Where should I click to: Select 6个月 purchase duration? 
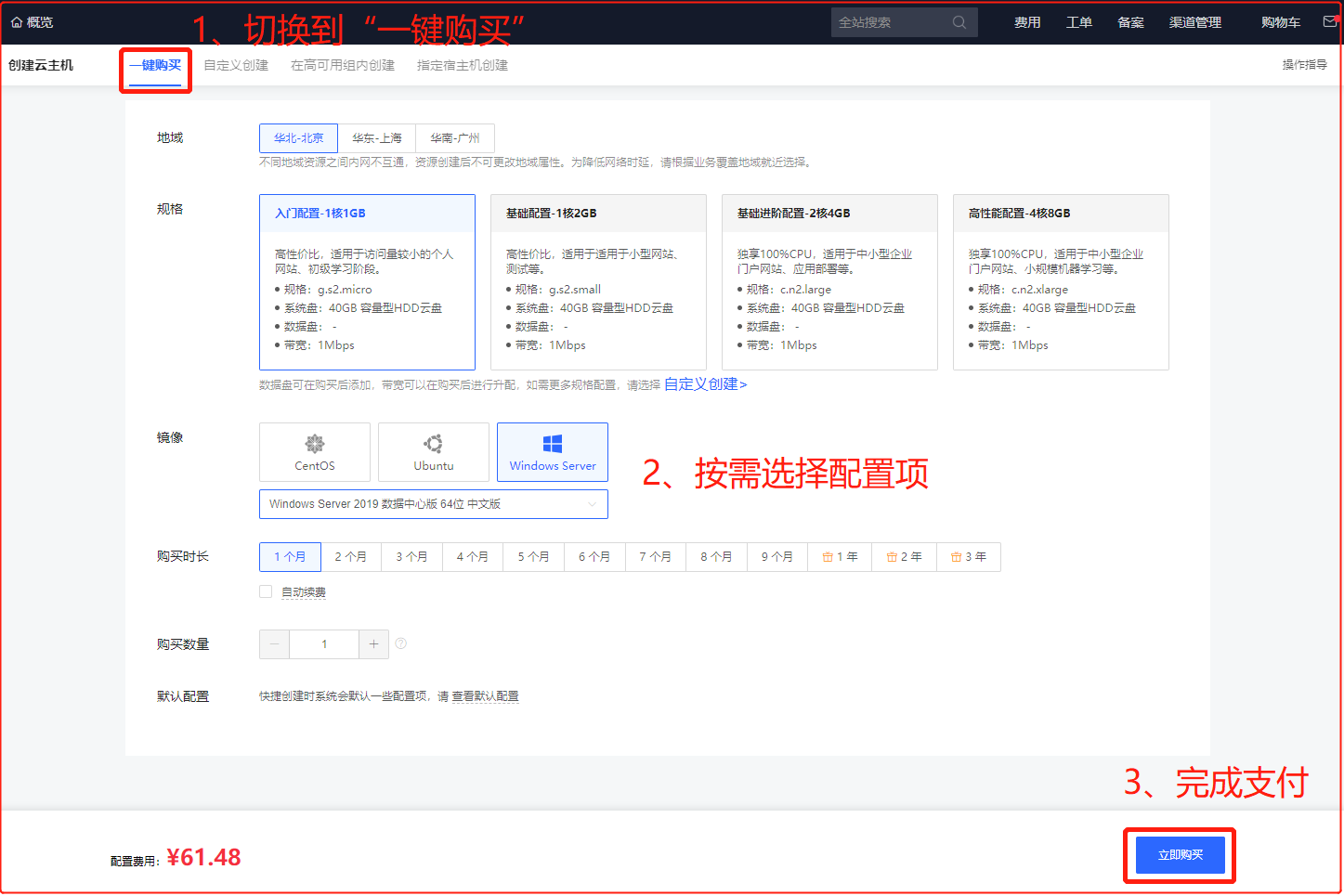594,557
